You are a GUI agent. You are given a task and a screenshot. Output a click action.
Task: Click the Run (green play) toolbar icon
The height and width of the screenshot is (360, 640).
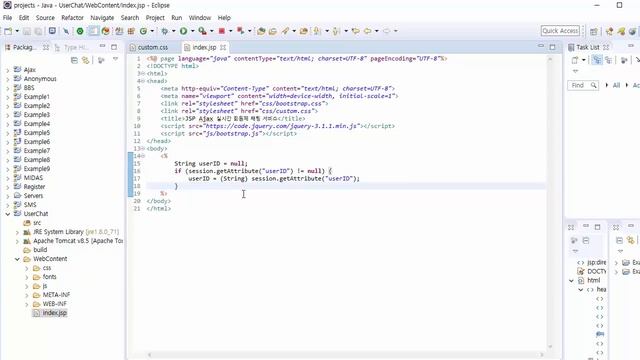pyautogui.click(x=184, y=31)
